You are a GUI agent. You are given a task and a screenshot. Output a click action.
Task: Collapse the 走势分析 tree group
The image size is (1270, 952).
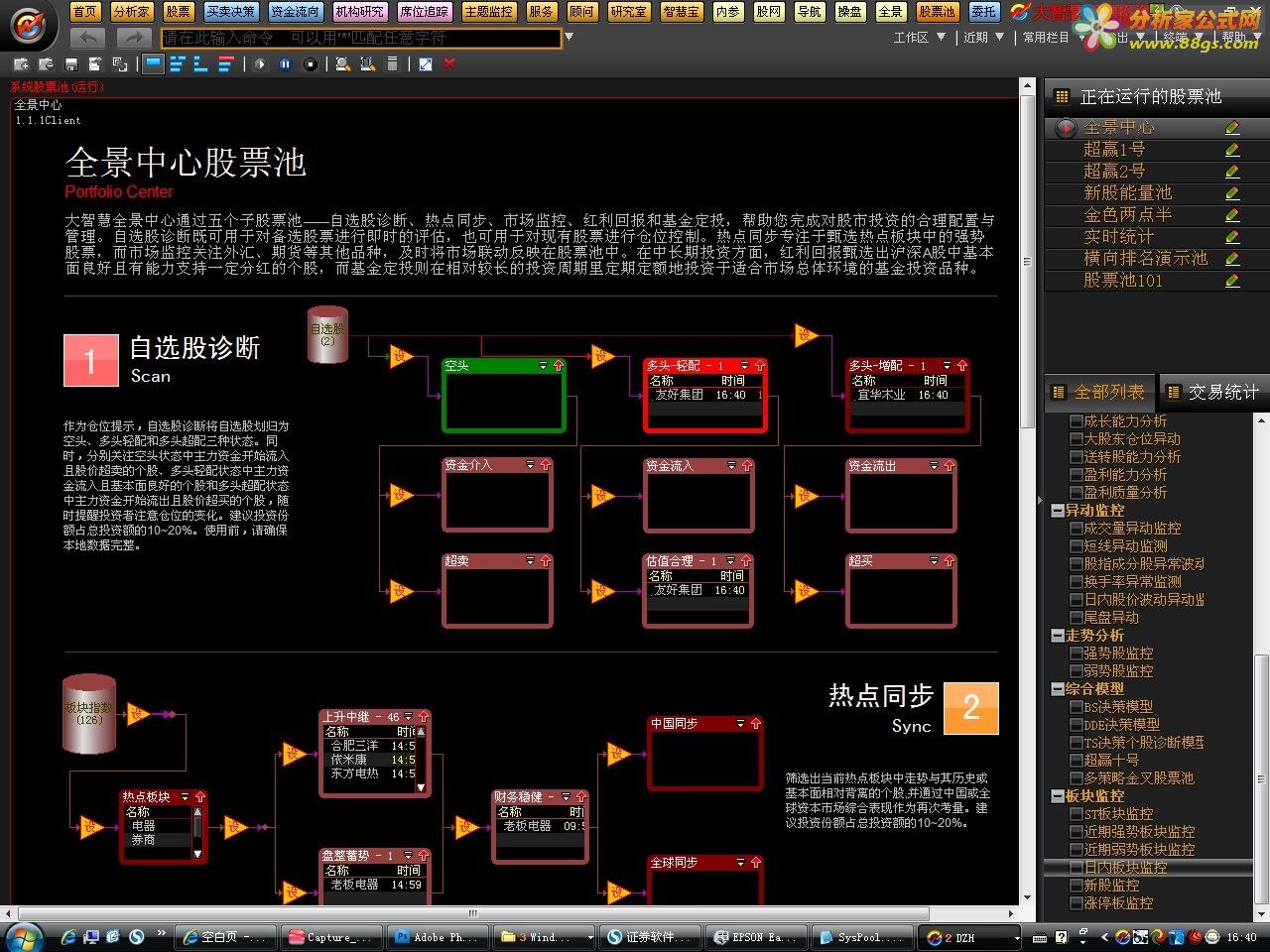1058,636
